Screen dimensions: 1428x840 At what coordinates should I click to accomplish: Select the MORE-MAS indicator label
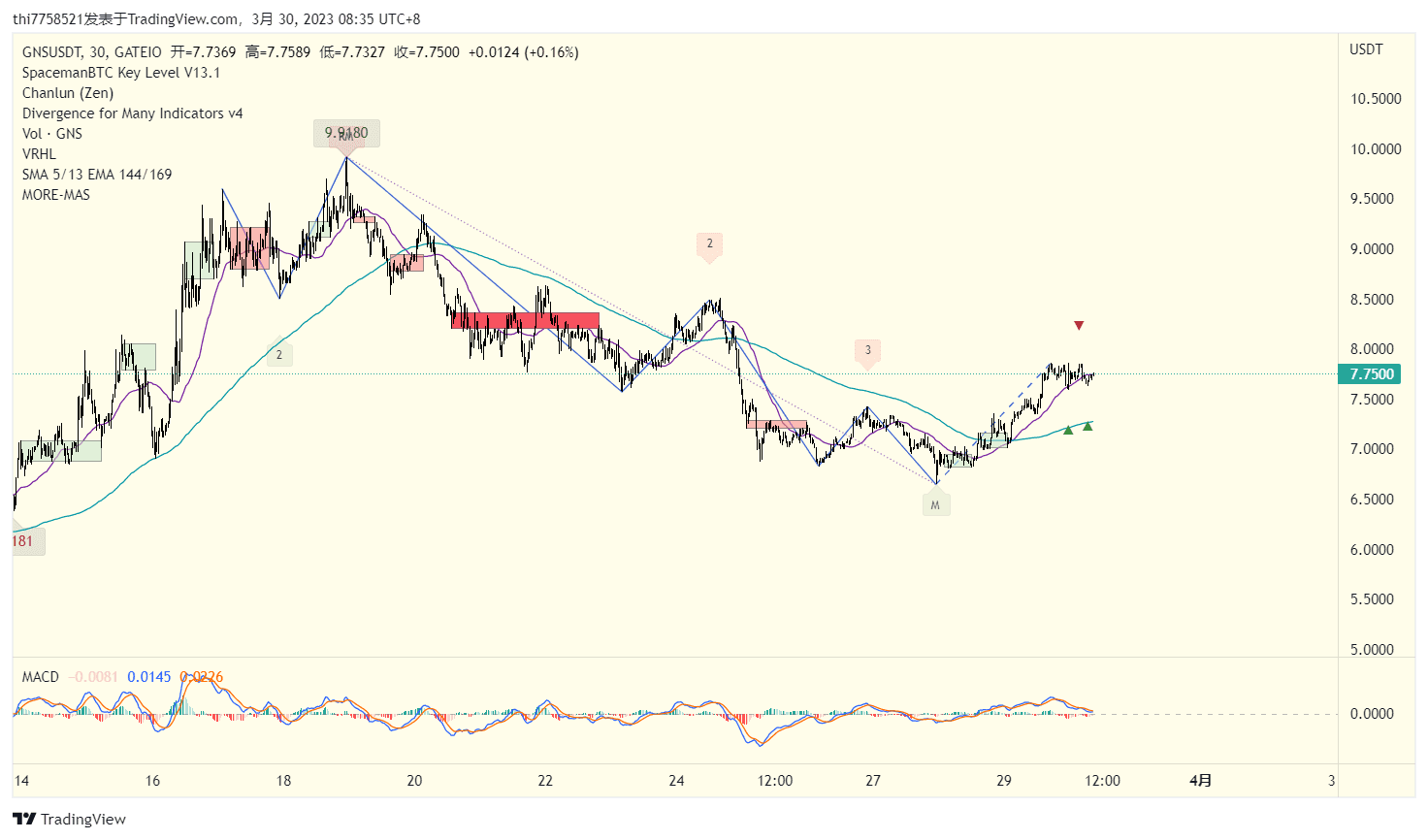pyautogui.click(x=56, y=195)
